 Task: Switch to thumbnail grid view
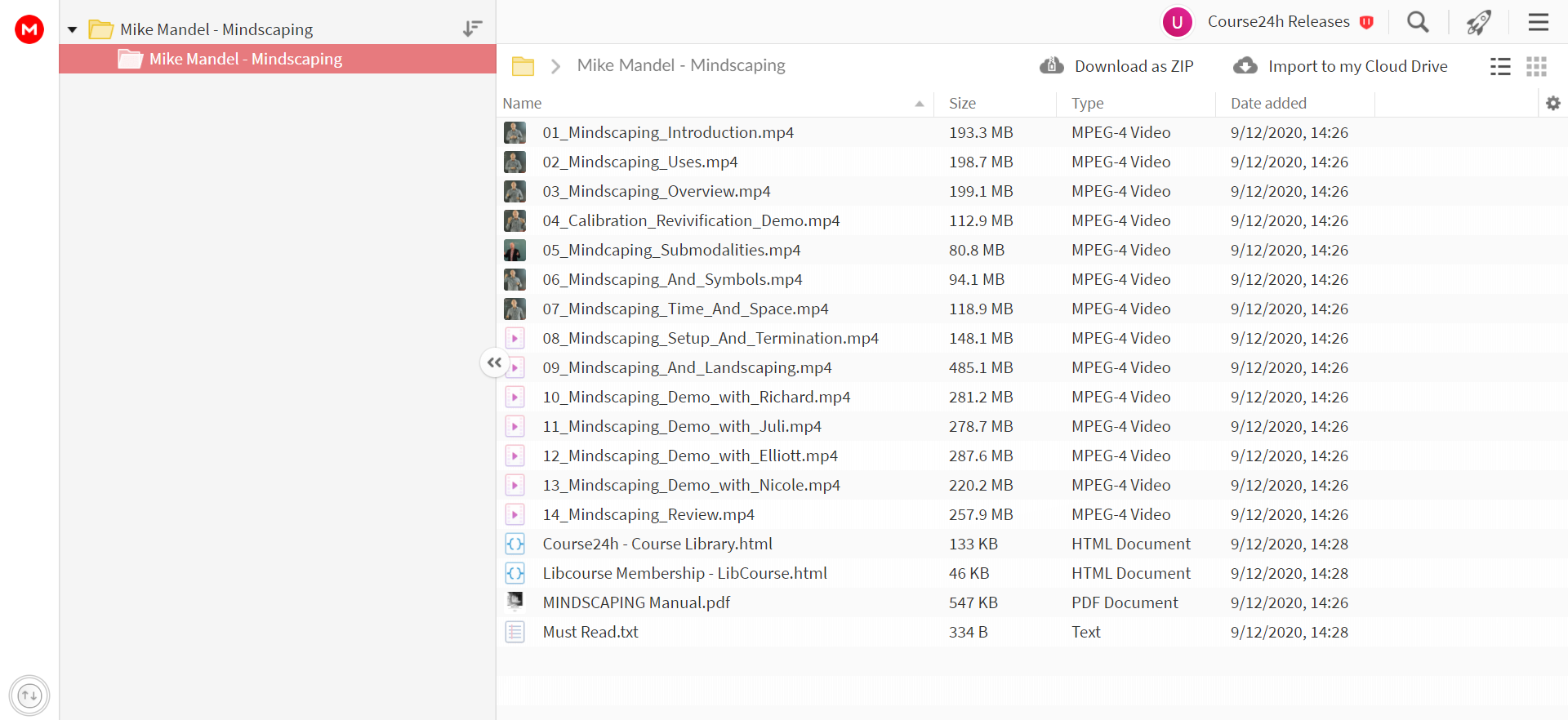click(x=1536, y=66)
